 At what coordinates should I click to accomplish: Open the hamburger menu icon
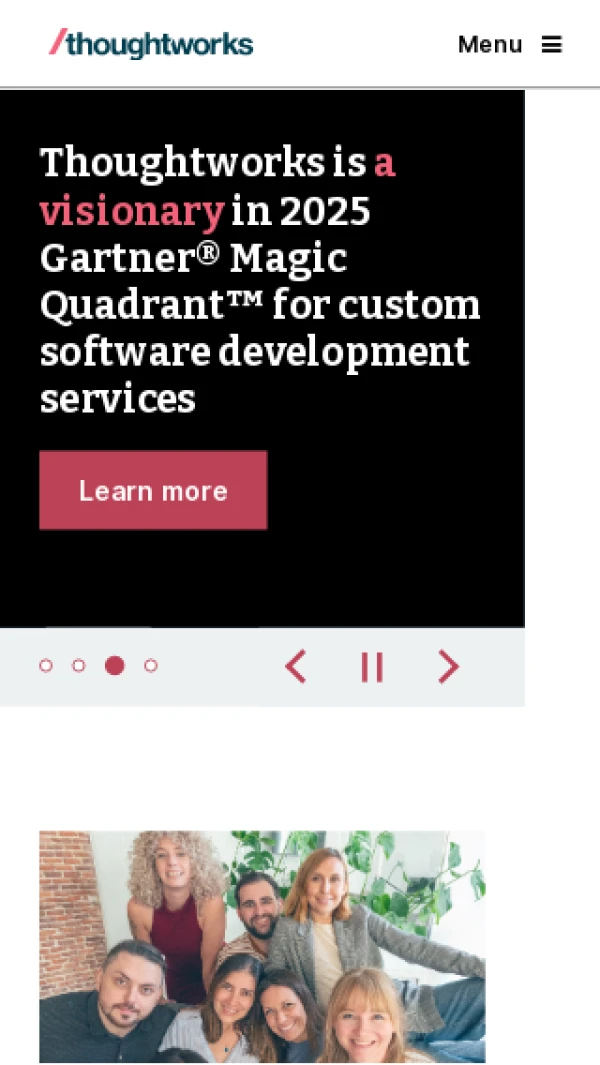[x=552, y=45]
